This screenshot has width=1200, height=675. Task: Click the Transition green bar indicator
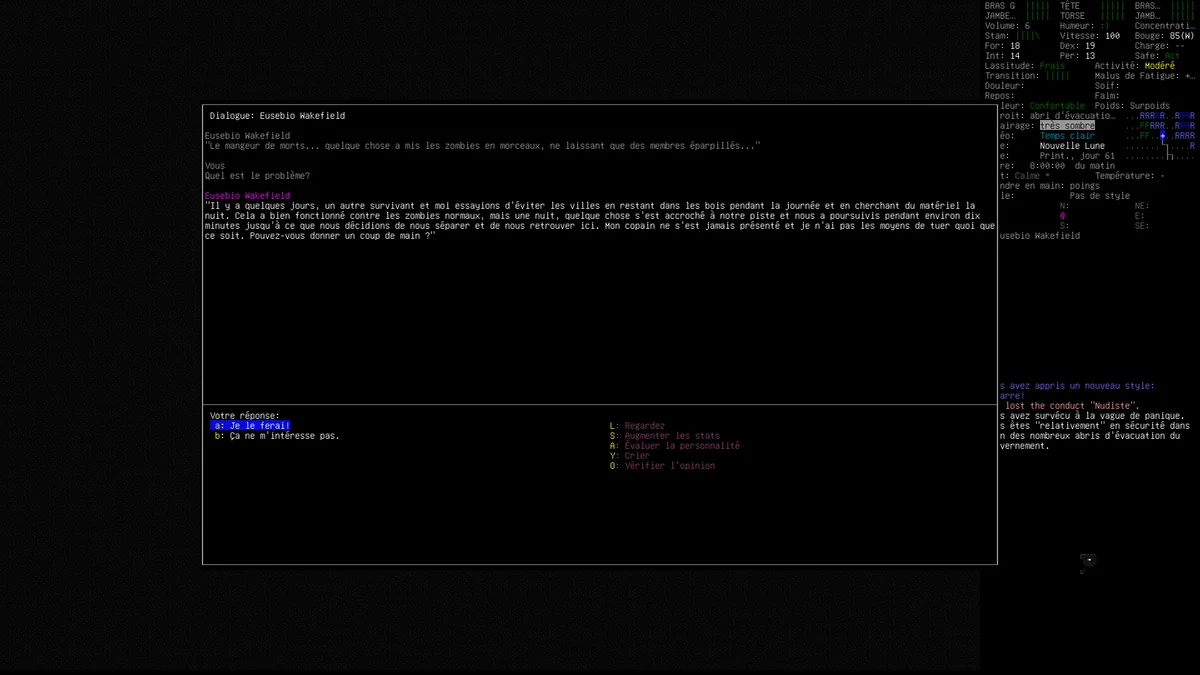click(1057, 76)
